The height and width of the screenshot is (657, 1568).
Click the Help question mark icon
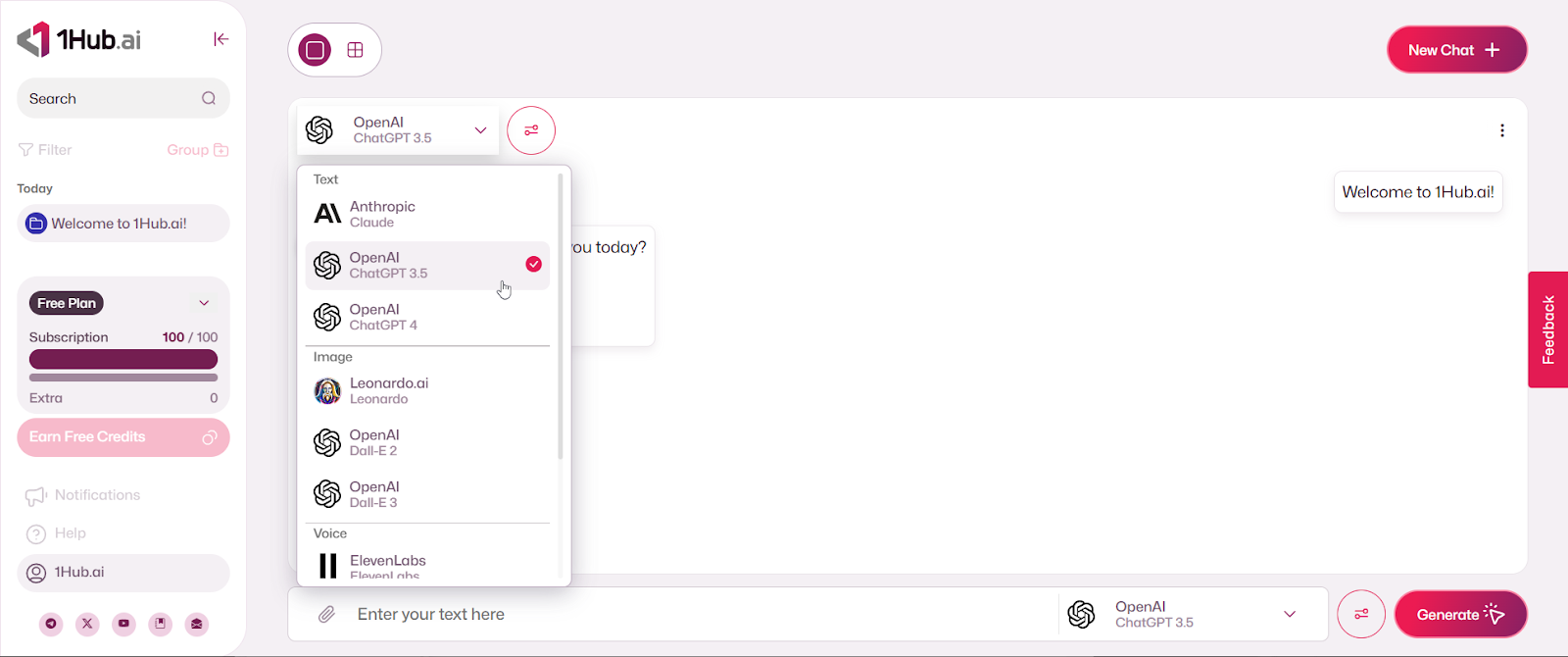coord(36,534)
